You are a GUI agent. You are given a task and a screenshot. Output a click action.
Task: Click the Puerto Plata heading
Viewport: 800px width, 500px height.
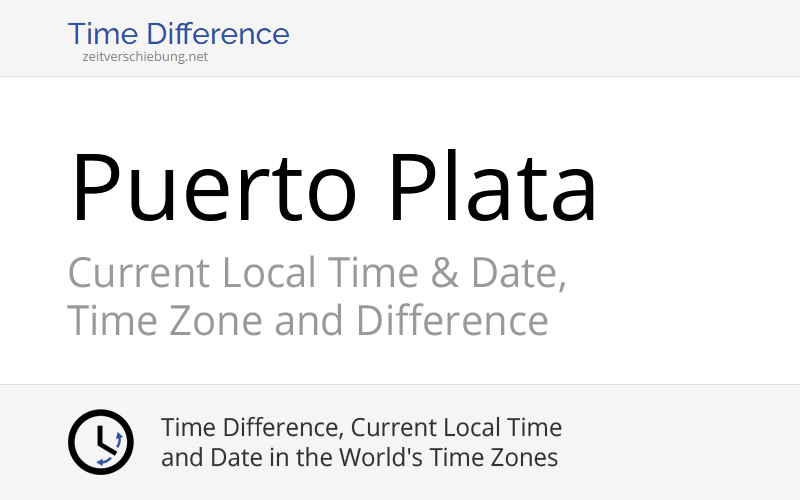(x=333, y=188)
